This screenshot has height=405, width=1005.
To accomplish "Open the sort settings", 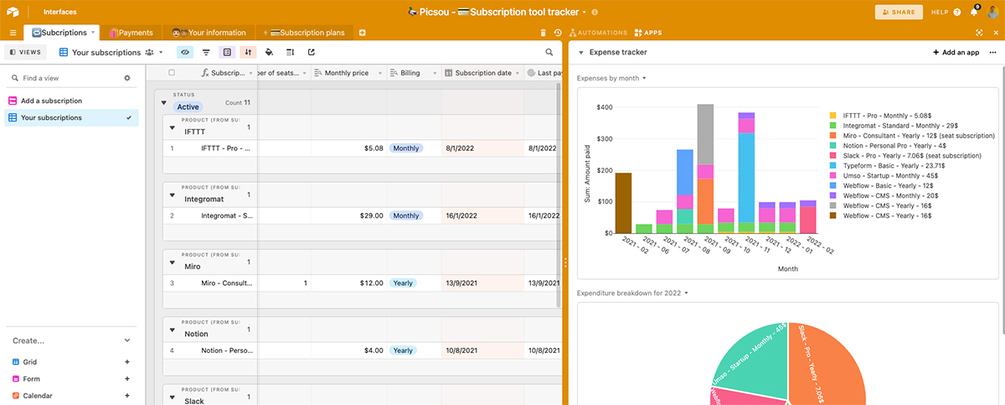I will (x=249, y=53).
